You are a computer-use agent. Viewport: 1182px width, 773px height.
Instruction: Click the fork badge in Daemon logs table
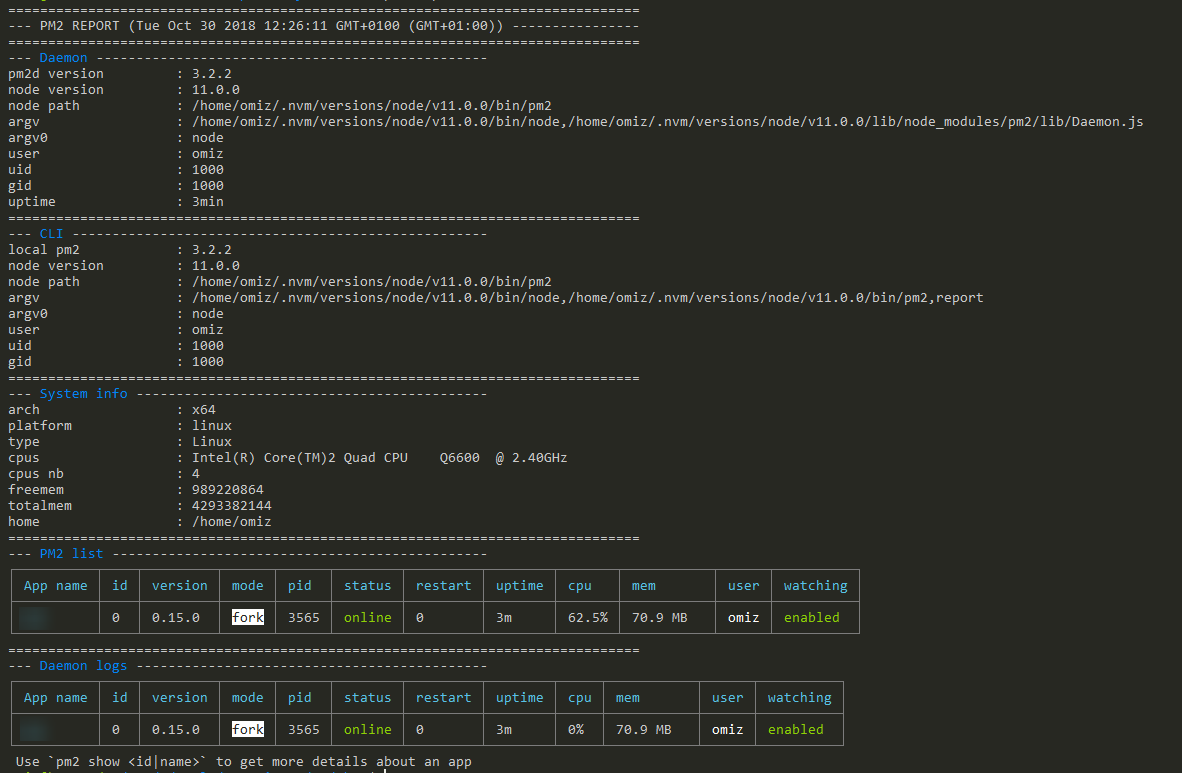247,729
